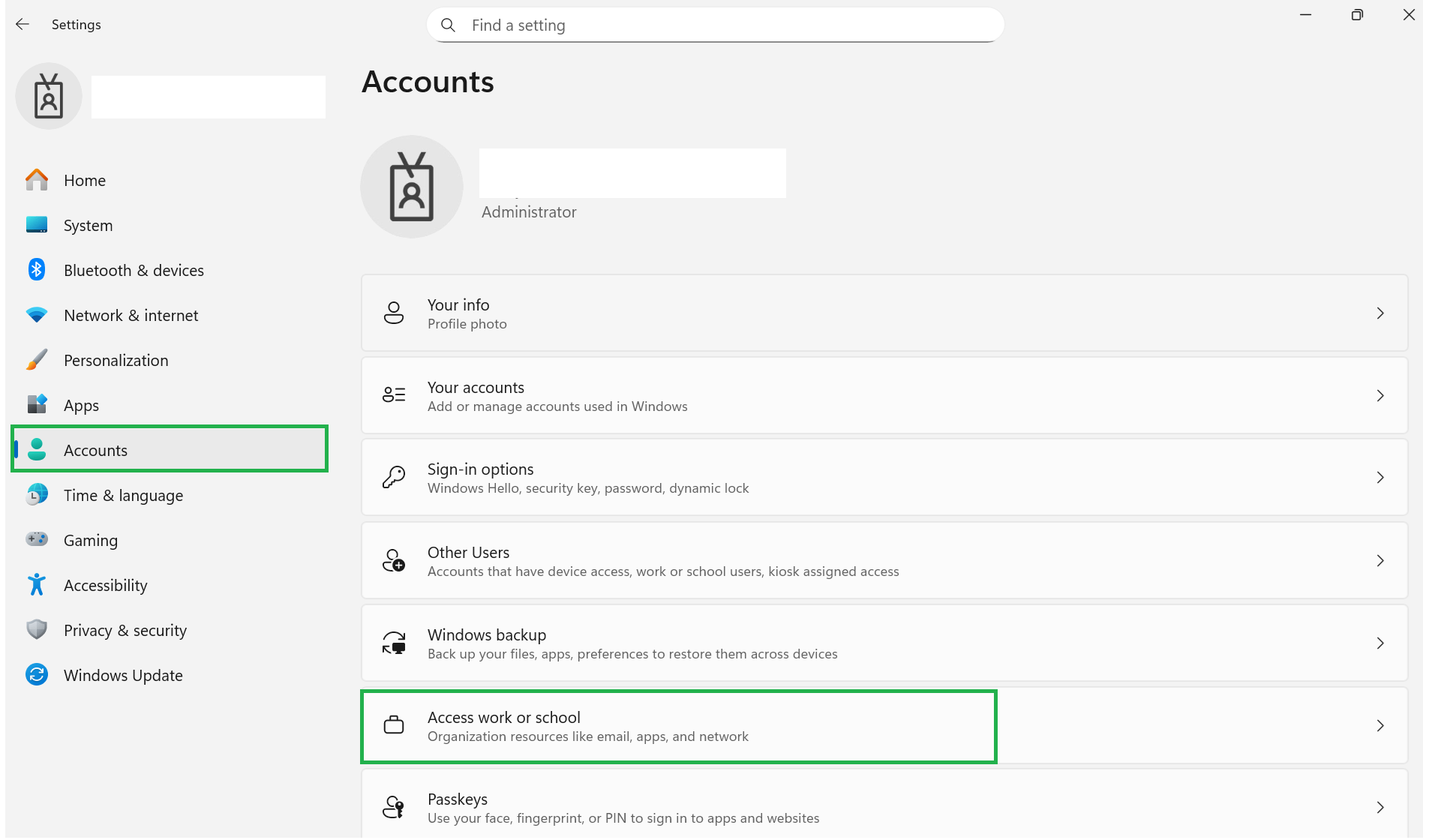Click the Privacy & security shield icon
Screen dimensions: 1435x840
coord(37,630)
